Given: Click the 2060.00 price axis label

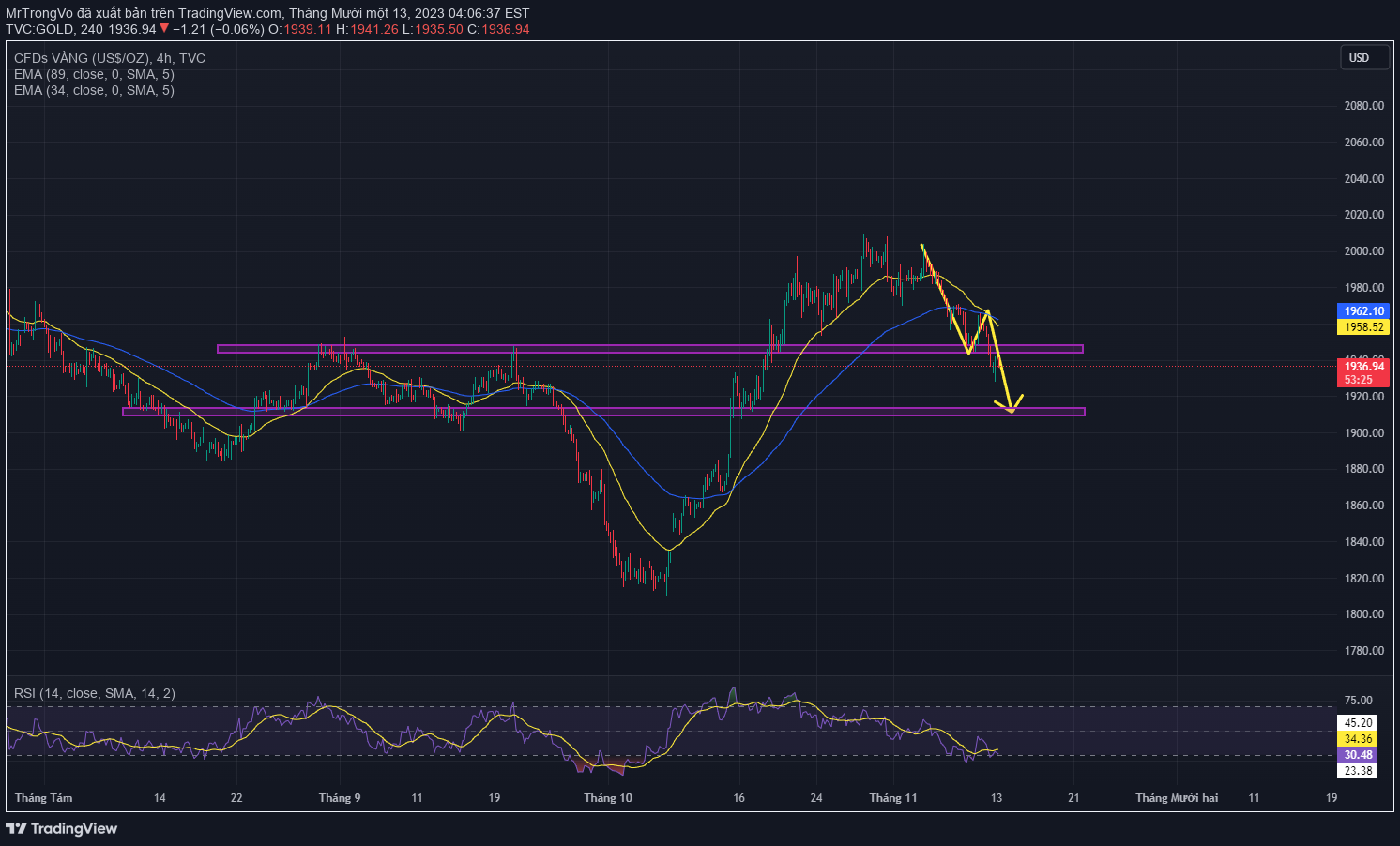Looking at the screenshot, I should click(x=1364, y=143).
